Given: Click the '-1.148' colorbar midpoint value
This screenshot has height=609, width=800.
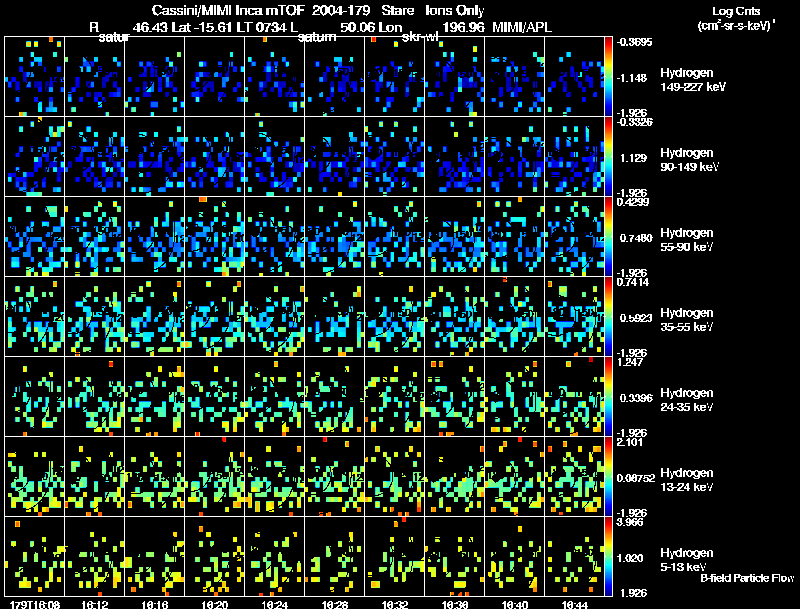Looking at the screenshot, I should tap(632, 78).
